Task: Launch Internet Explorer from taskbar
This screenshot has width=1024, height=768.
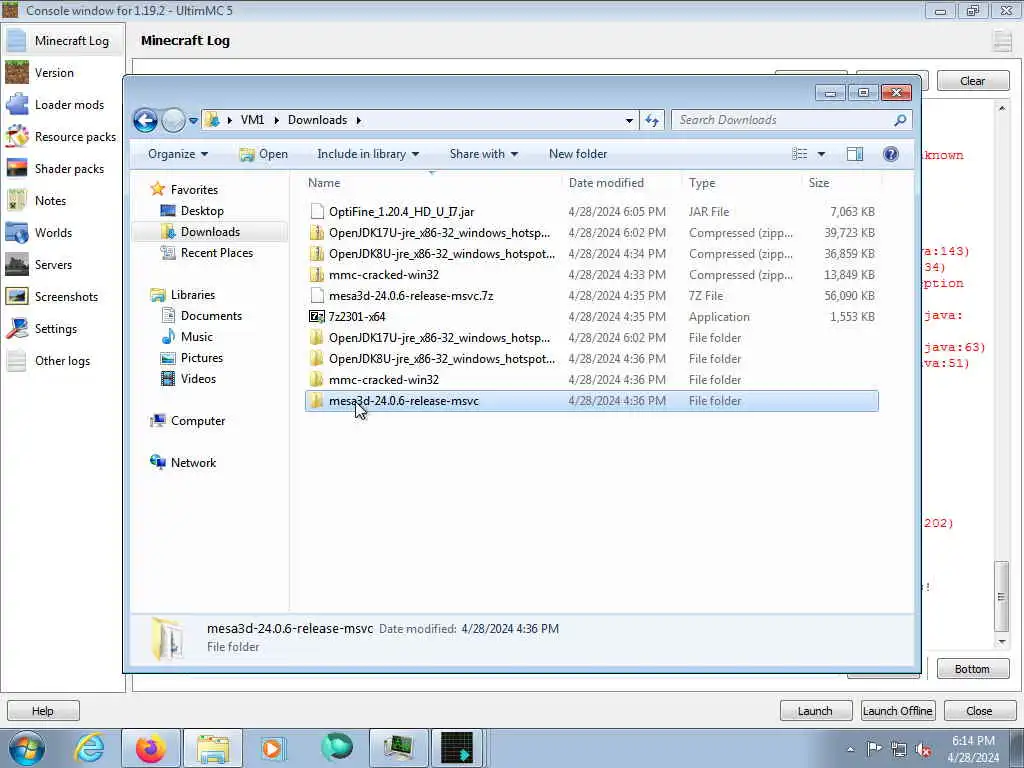Action: 89,748
